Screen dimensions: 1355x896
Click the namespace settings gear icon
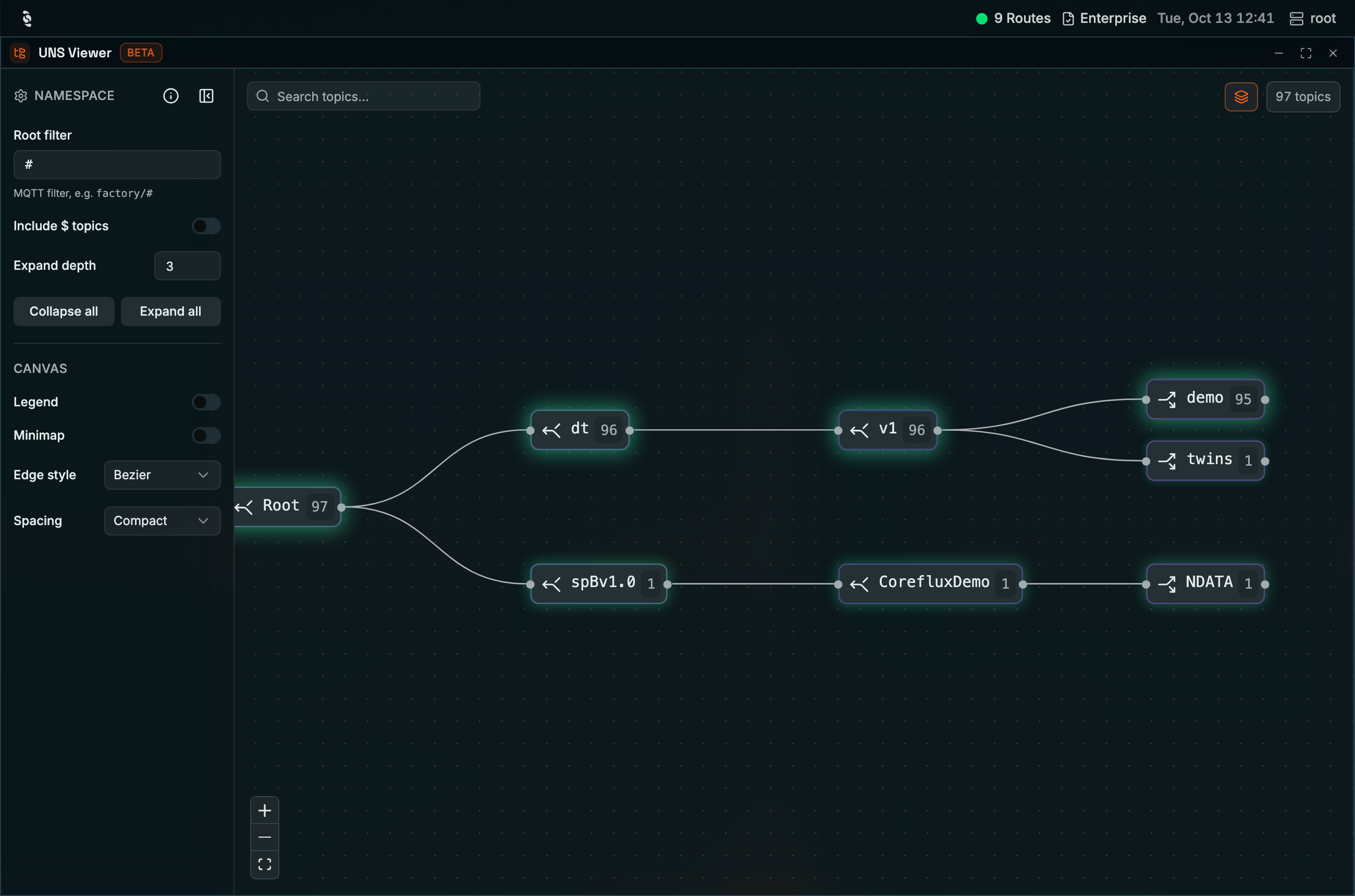[21, 96]
